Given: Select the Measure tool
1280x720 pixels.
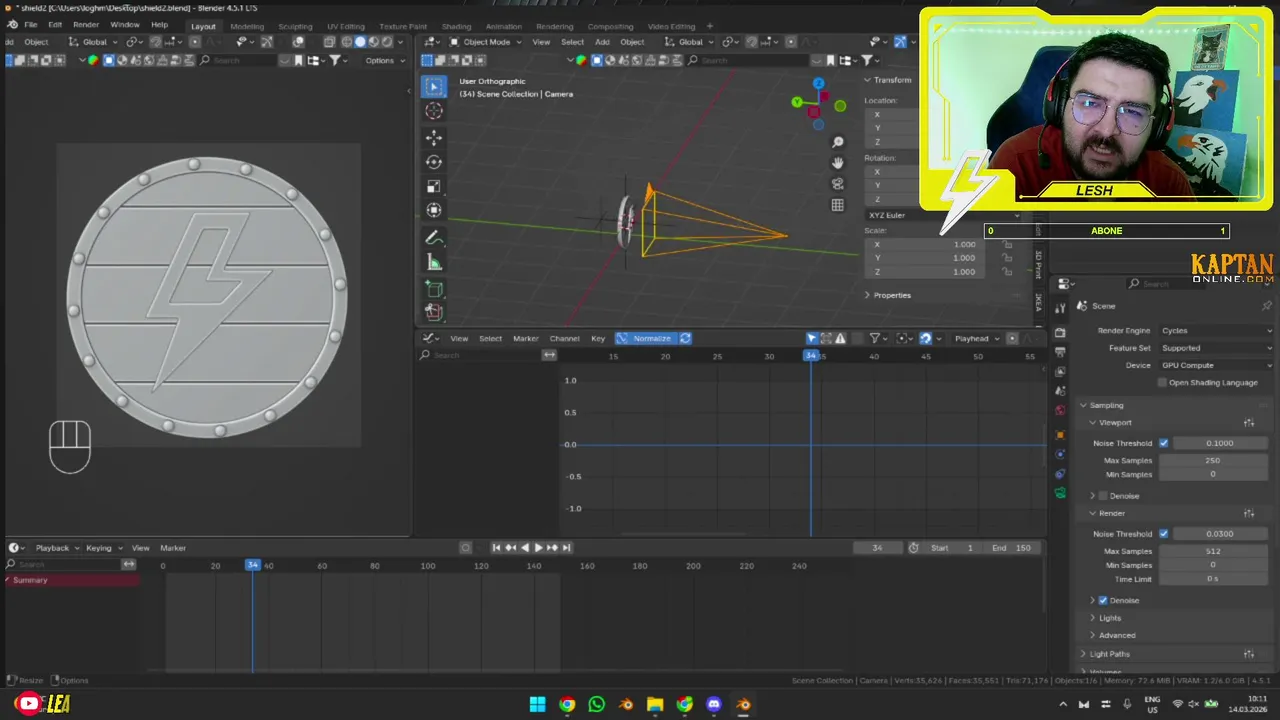Looking at the screenshot, I should coord(434,262).
